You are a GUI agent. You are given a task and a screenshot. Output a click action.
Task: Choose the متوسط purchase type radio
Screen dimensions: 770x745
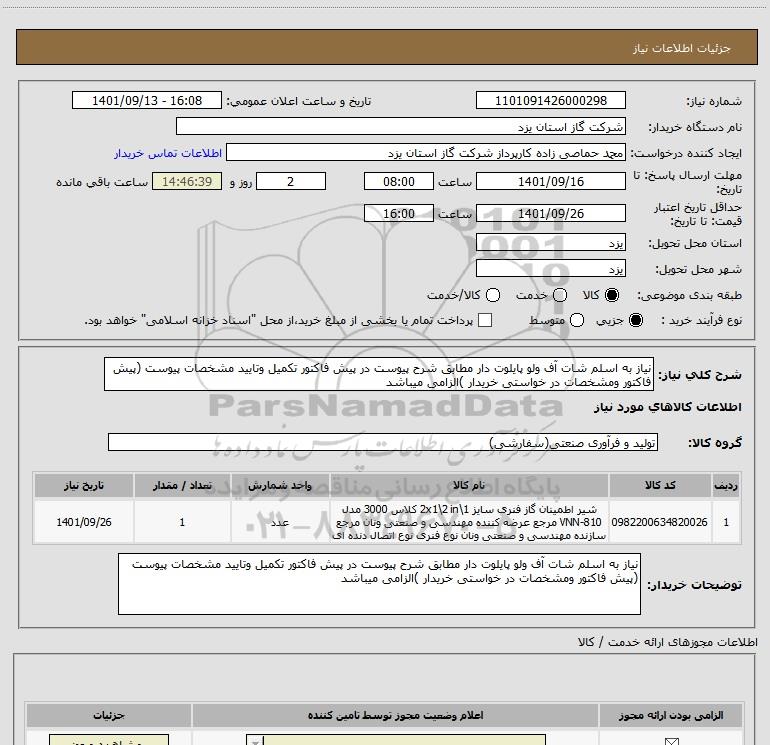(577, 320)
